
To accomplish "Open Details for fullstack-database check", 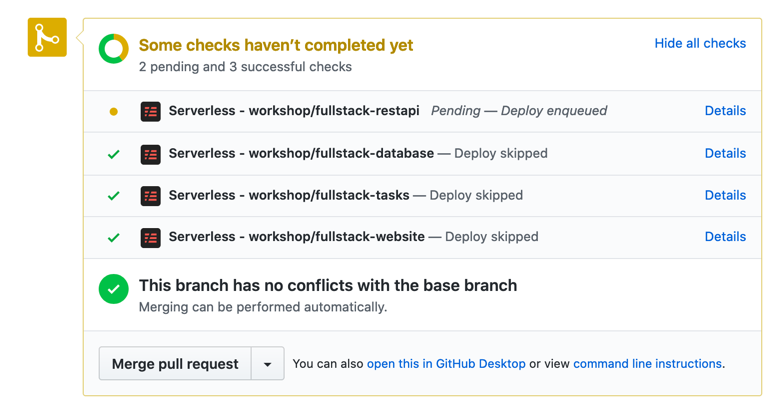I will pos(725,153).
